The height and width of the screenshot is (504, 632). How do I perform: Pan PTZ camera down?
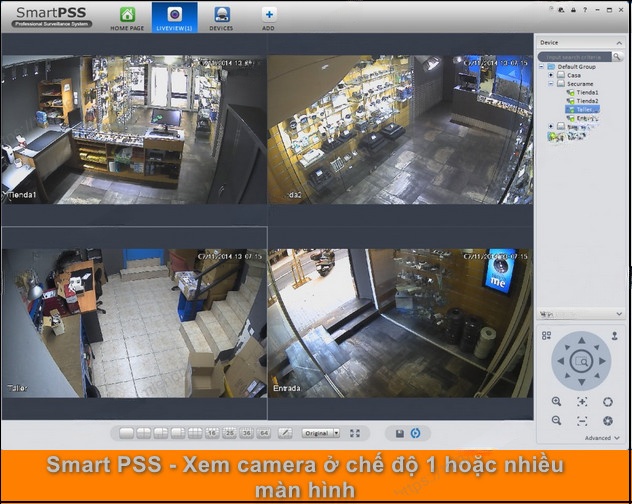[581, 381]
